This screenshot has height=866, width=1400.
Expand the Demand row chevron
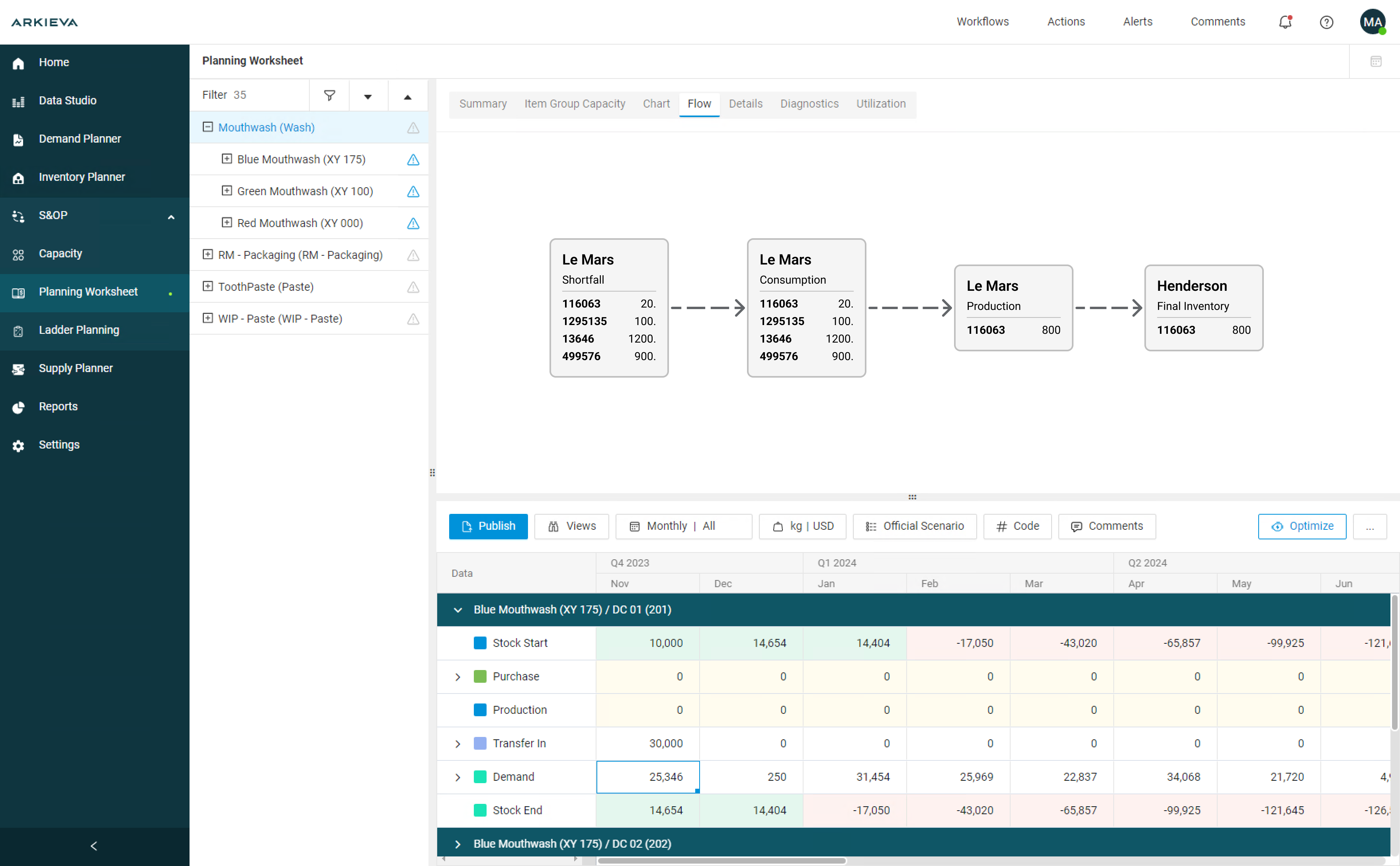[x=458, y=777]
